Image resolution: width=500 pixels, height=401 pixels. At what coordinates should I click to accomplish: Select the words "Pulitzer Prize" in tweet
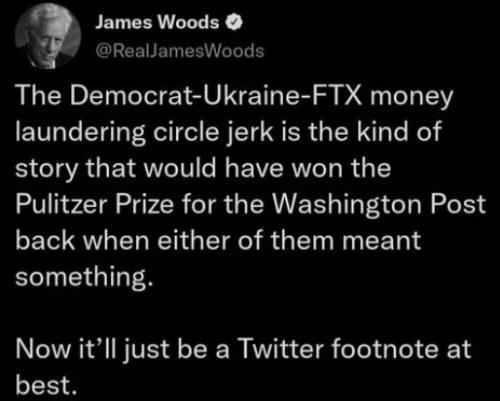pyautogui.click(x=95, y=204)
